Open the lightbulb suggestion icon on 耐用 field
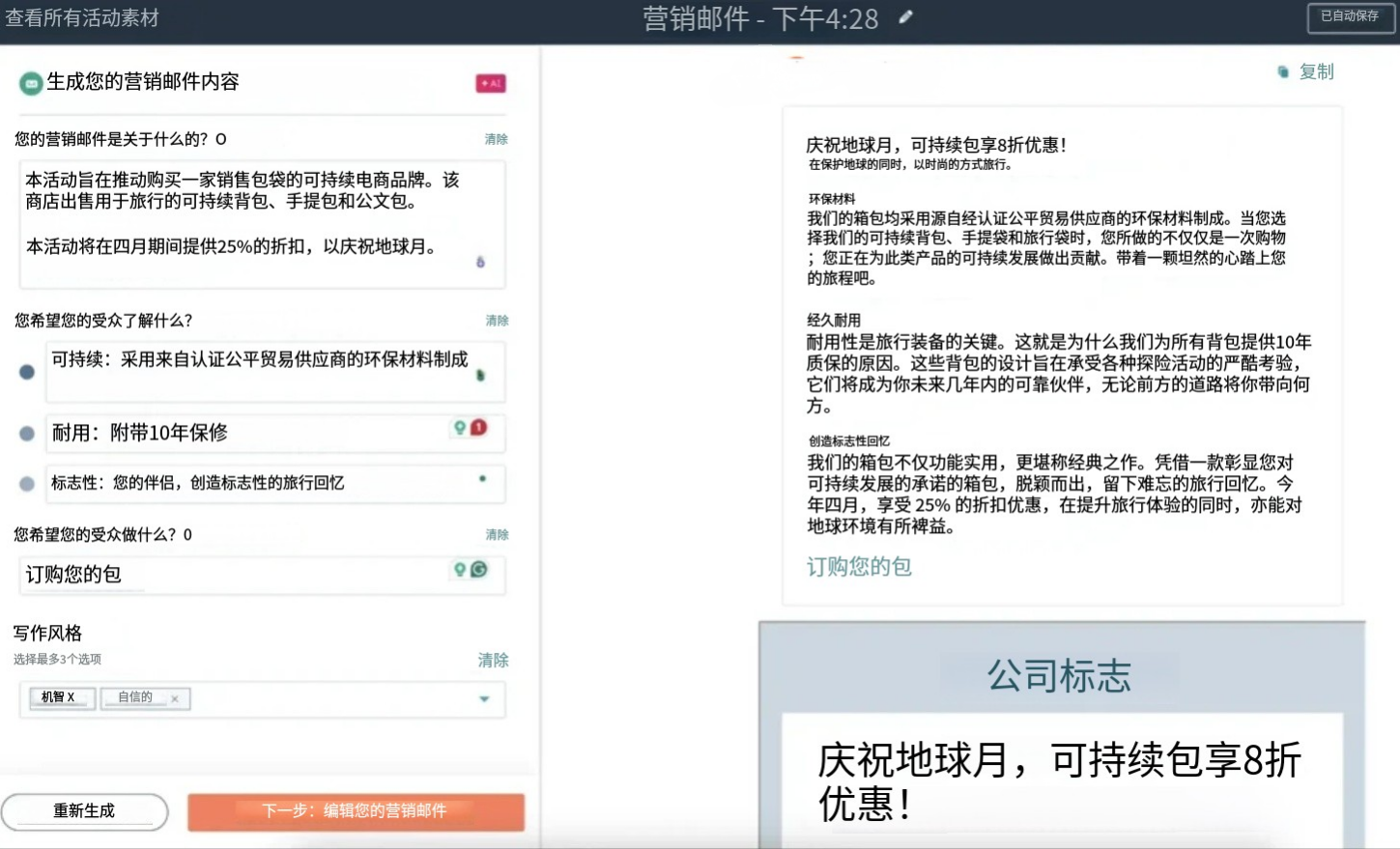1400x849 pixels. tap(459, 428)
